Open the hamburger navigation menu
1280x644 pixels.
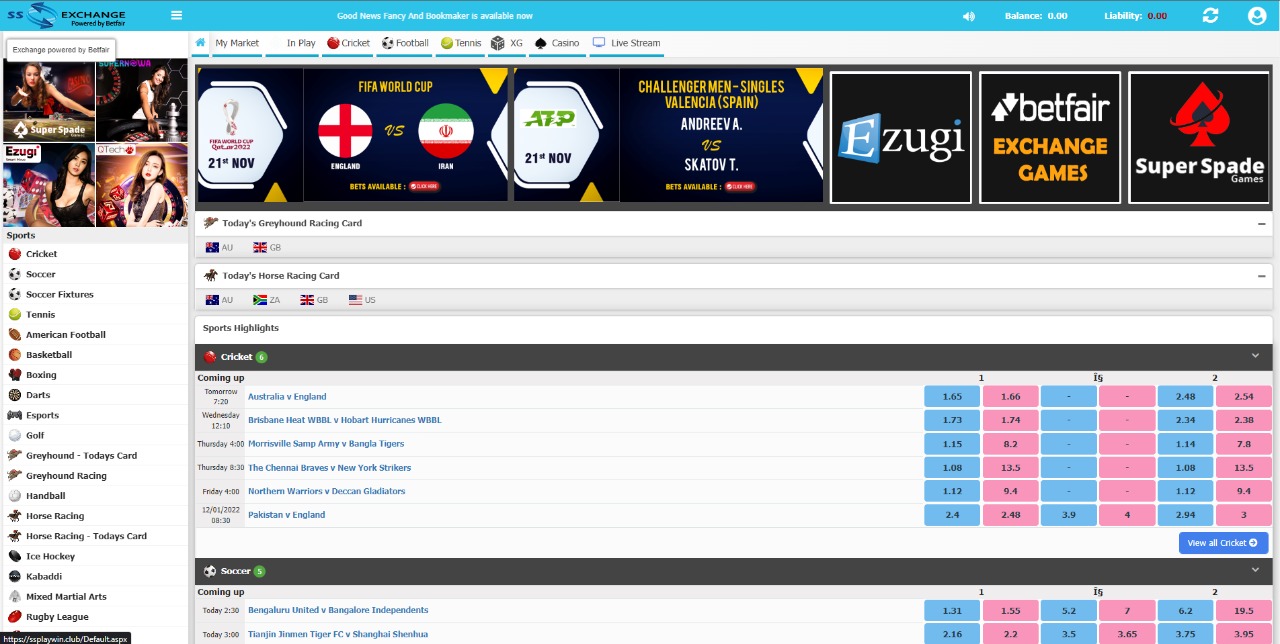(174, 15)
